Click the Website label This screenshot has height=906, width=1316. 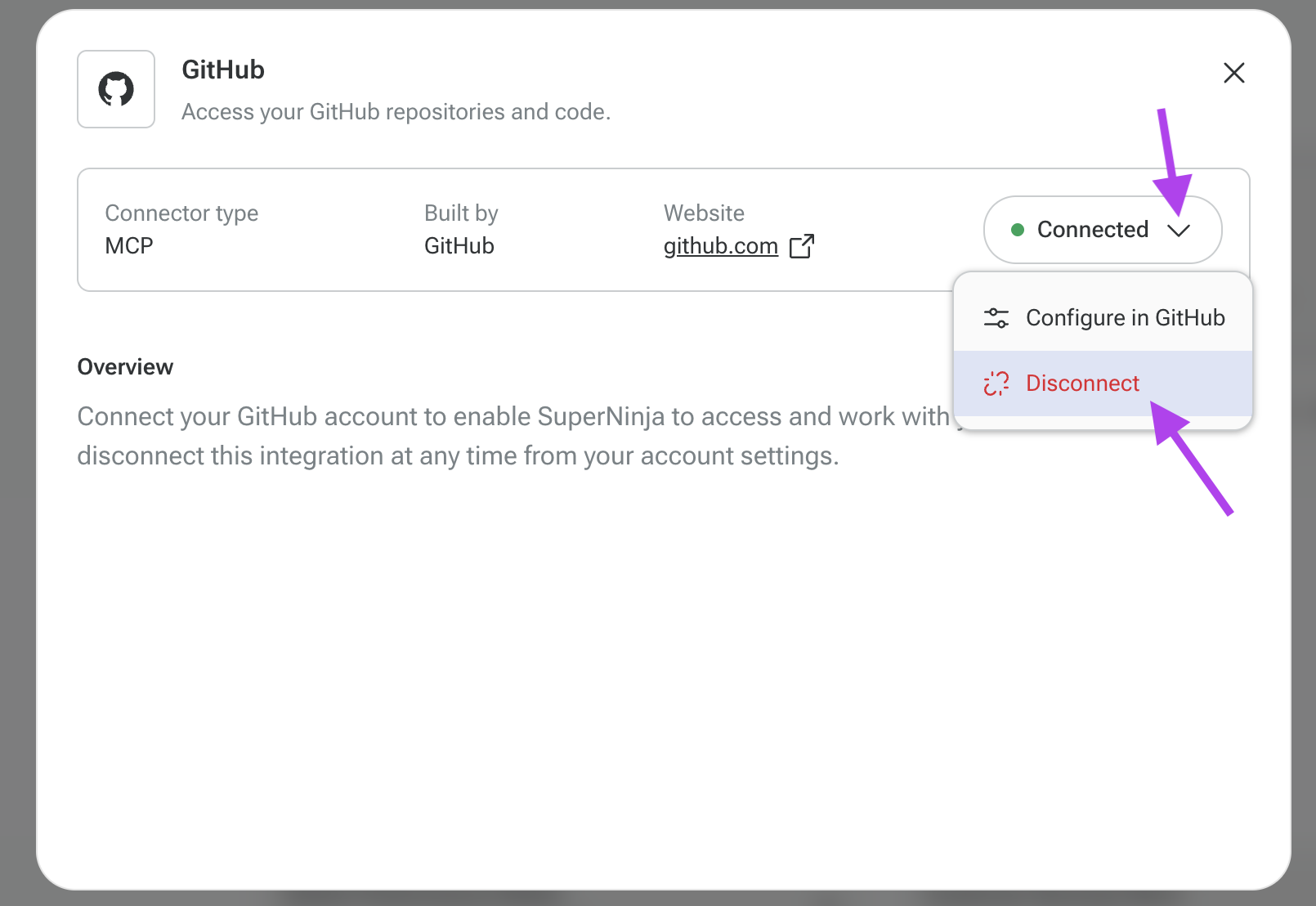(x=704, y=213)
